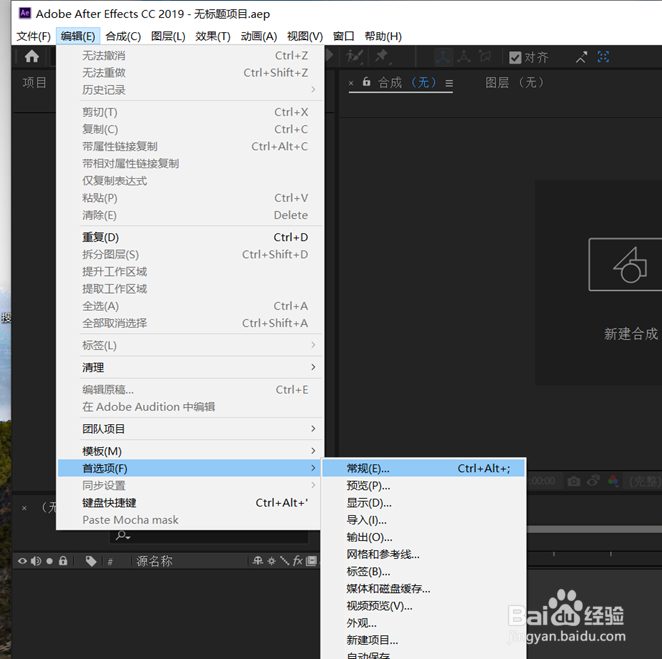Open the 窗口 menu

click(344, 36)
